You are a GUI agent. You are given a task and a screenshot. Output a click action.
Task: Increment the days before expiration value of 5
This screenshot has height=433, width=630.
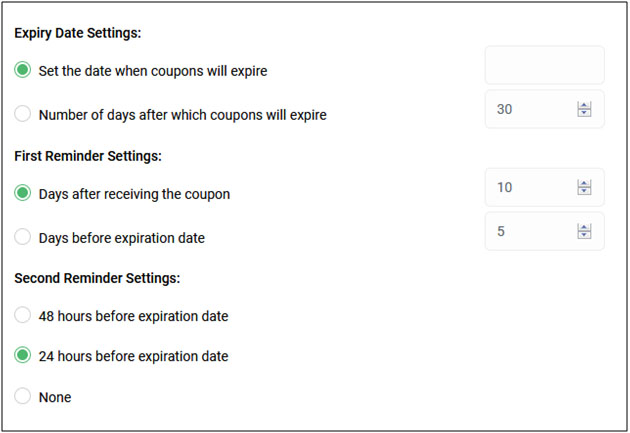tap(584, 228)
